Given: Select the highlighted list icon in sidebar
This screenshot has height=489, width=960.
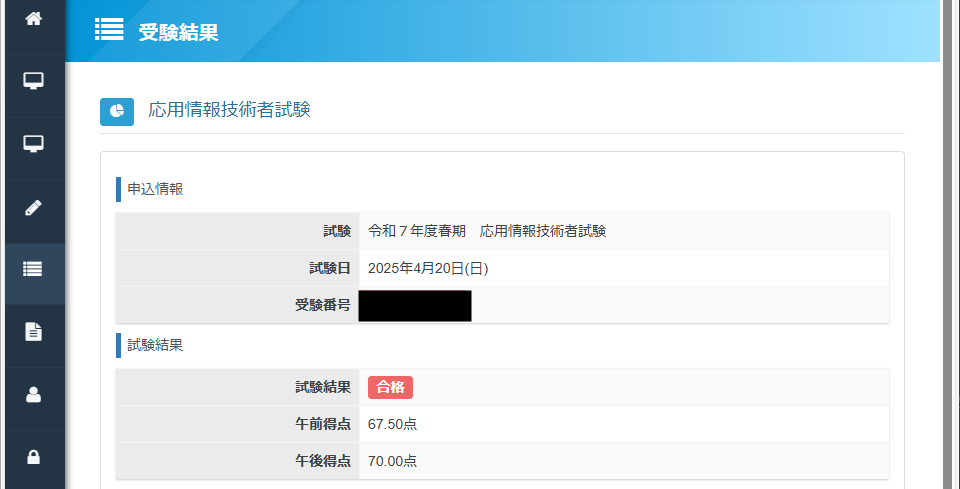Looking at the screenshot, I should [33, 269].
